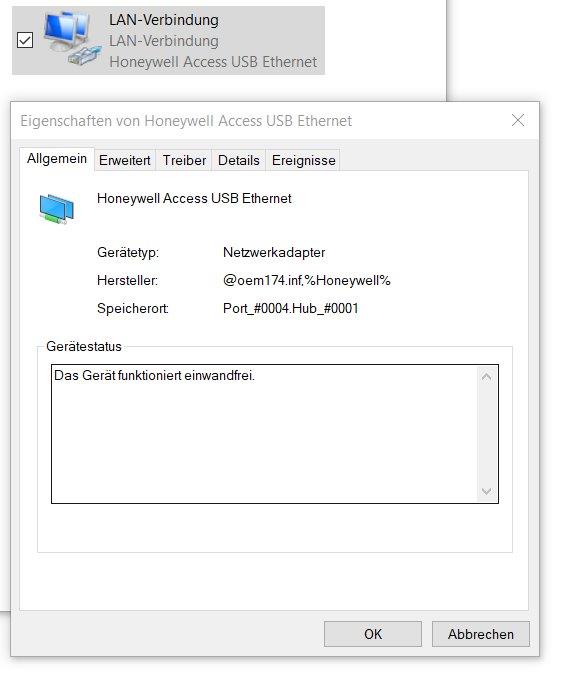This screenshot has height=675, width=564.
Task: Click the 'Hersteller:' label
Action: coord(127,280)
